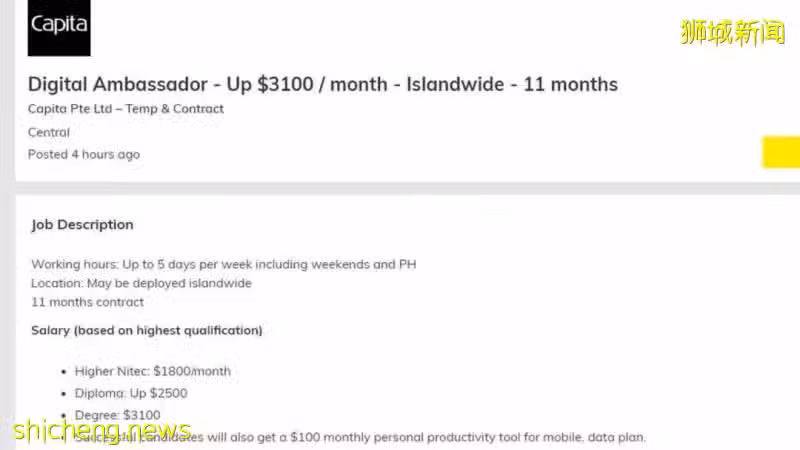800x450 pixels.
Task: Click the Job Description heading
Action: point(82,224)
